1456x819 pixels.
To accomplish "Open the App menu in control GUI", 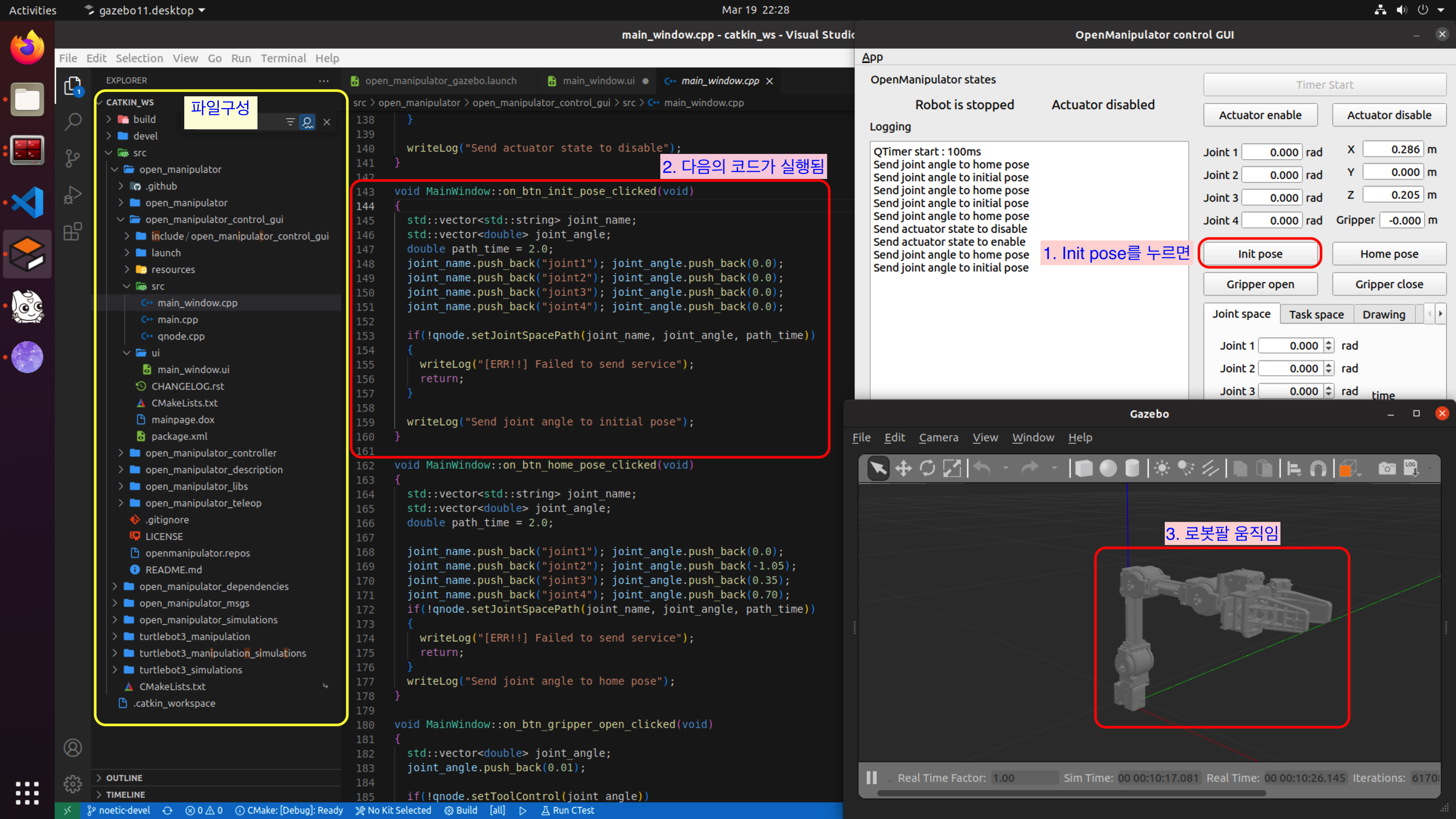I will tap(872, 57).
